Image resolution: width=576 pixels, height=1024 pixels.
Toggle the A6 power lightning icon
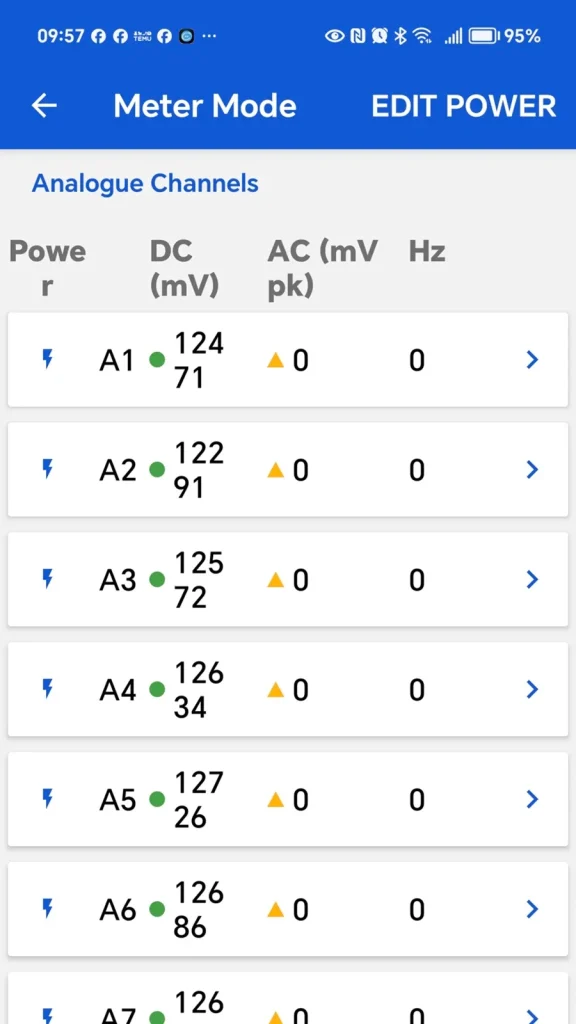point(47,908)
